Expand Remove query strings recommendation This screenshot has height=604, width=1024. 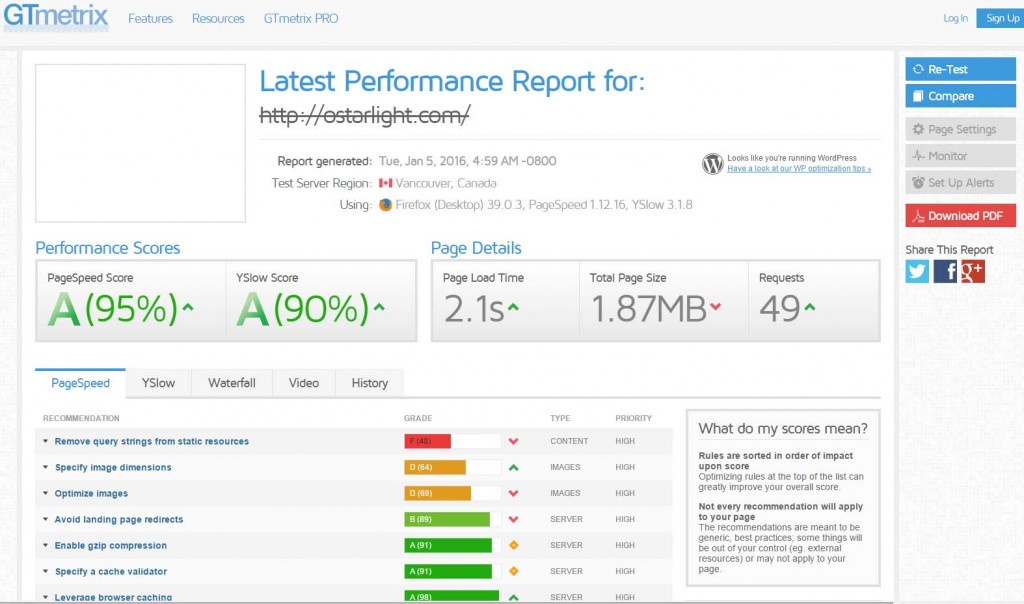[x=45, y=441]
